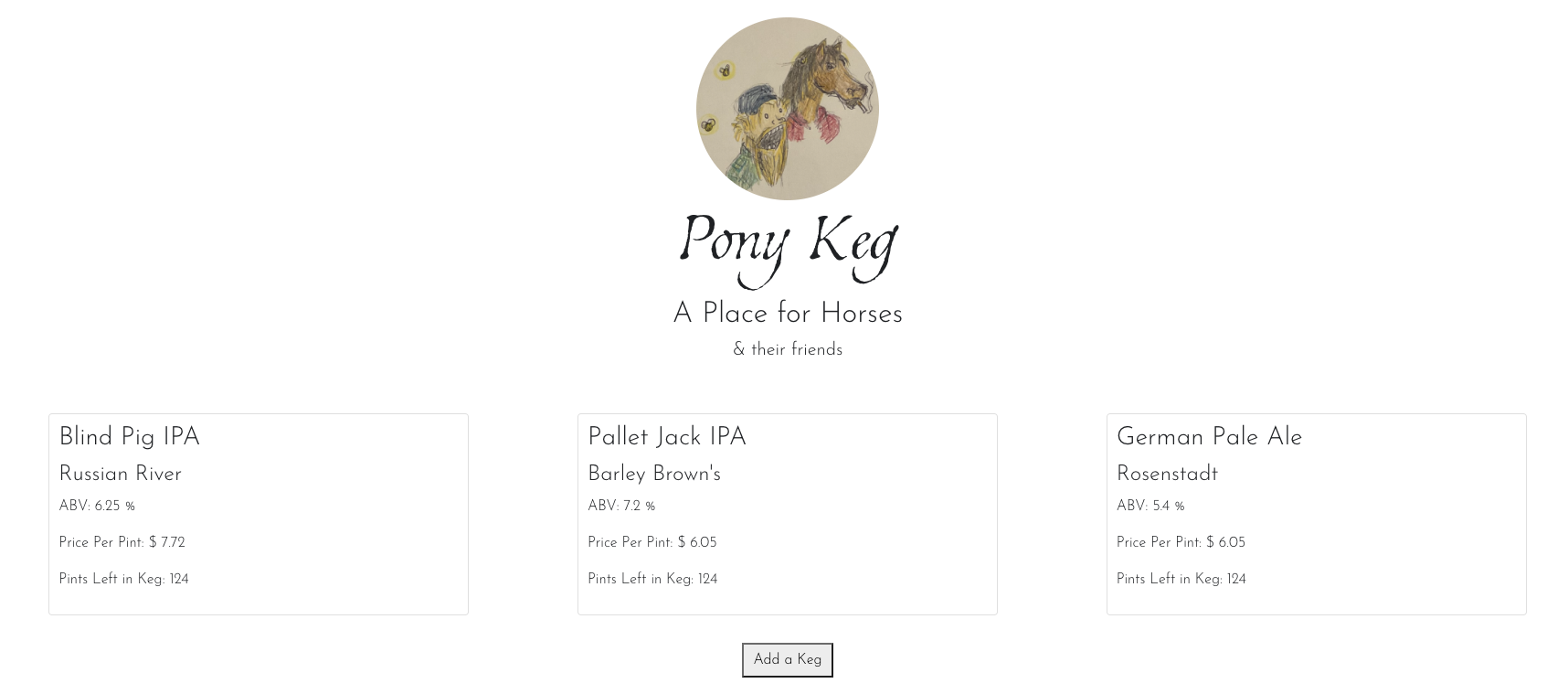This screenshot has height=694, width=1568.
Task: Click the '& their friends' tagline
Action: click(787, 350)
